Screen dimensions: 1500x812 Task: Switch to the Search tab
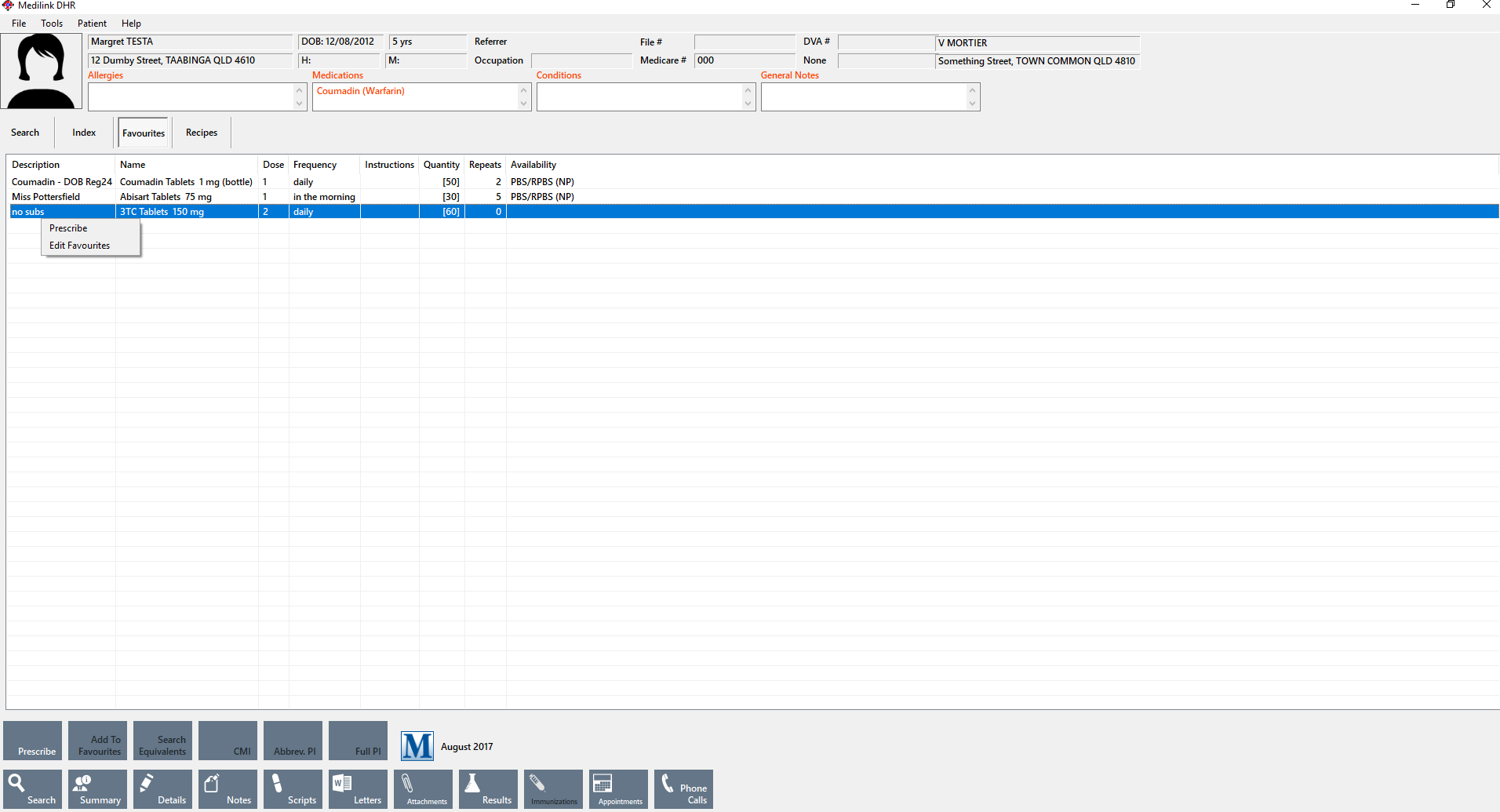[x=25, y=133]
